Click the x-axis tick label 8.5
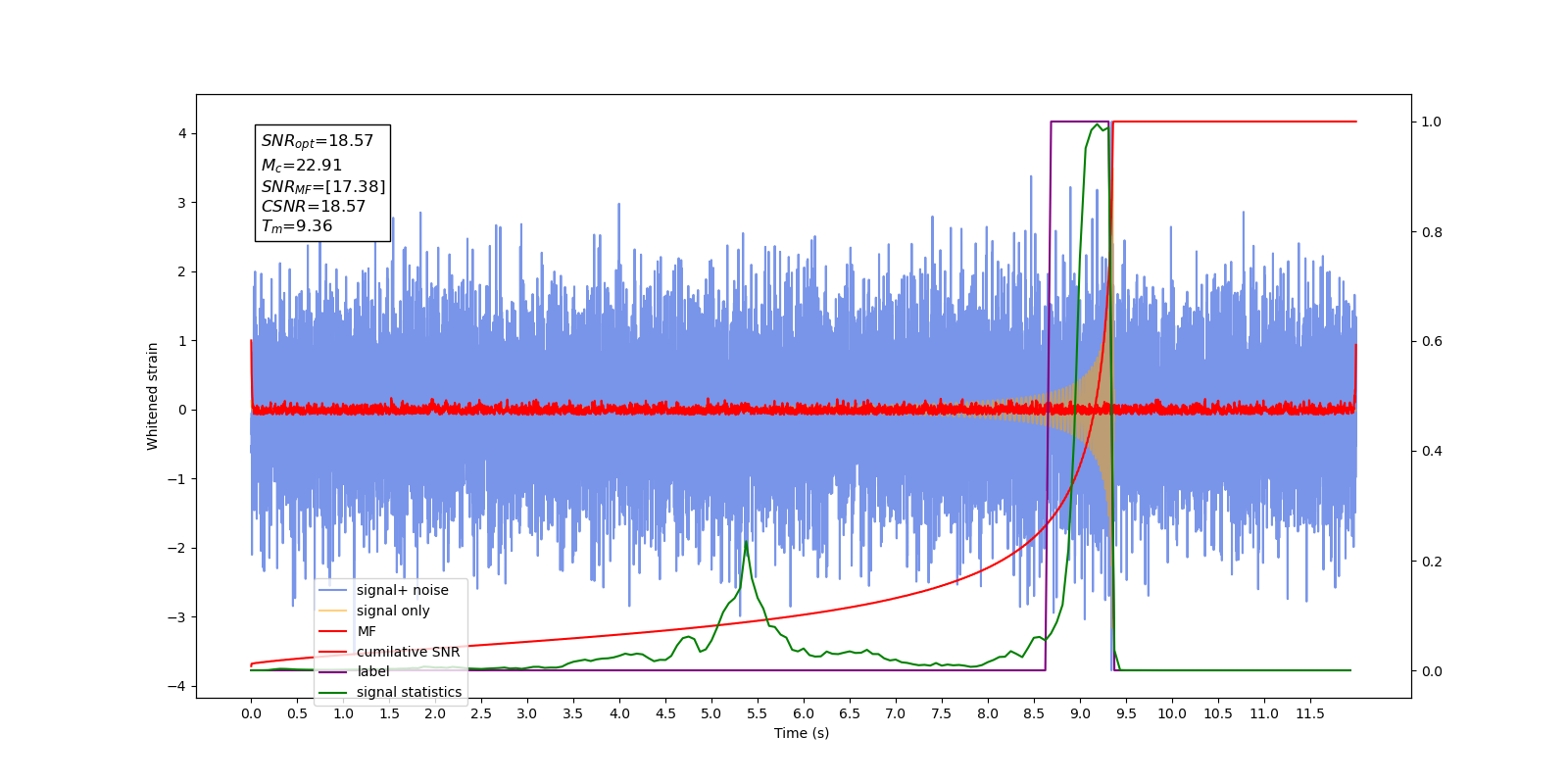Image resolution: width=1568 pixels, height=784 pixels. click(1034, 713)
